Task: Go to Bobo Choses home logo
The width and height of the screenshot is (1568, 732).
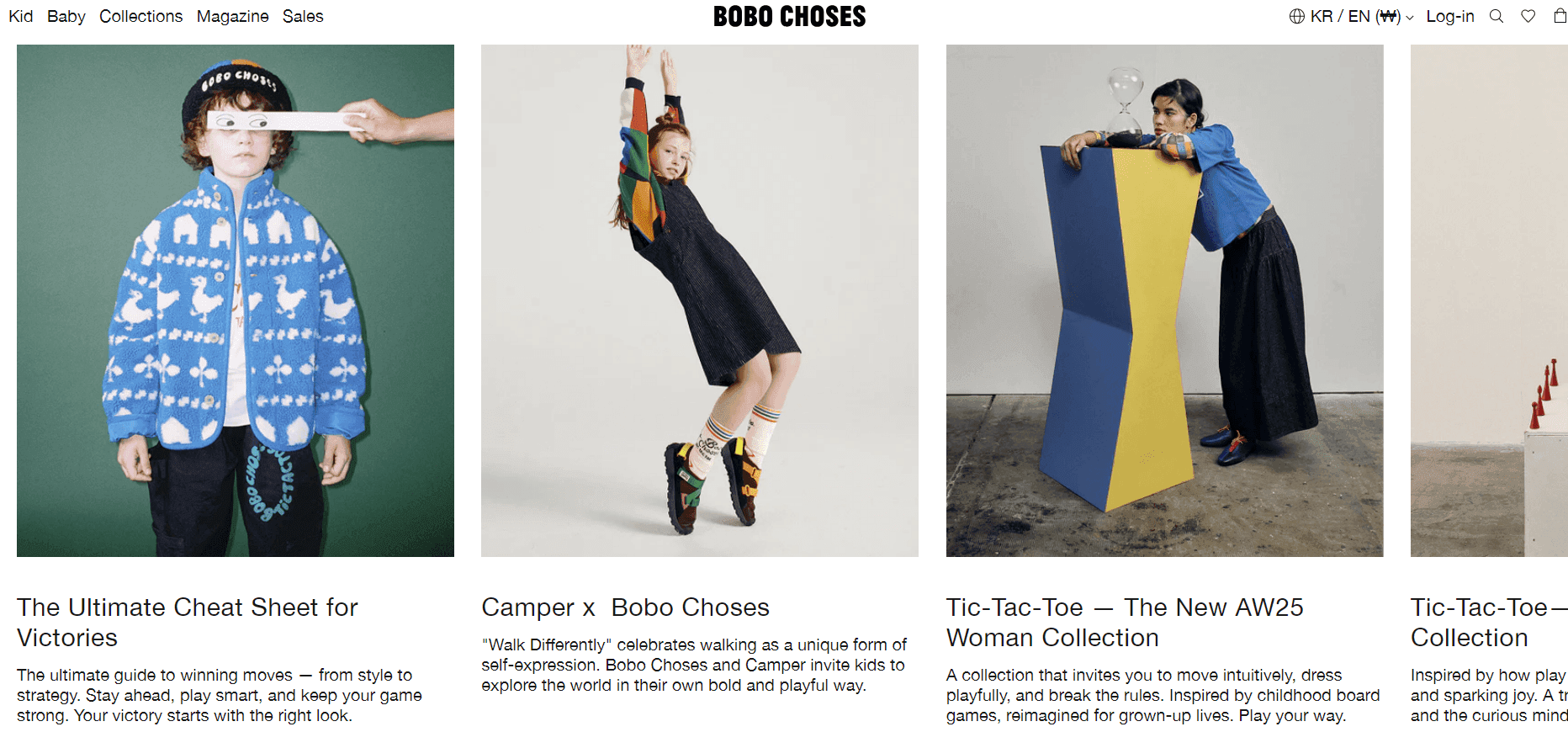Action: [789, 16]
